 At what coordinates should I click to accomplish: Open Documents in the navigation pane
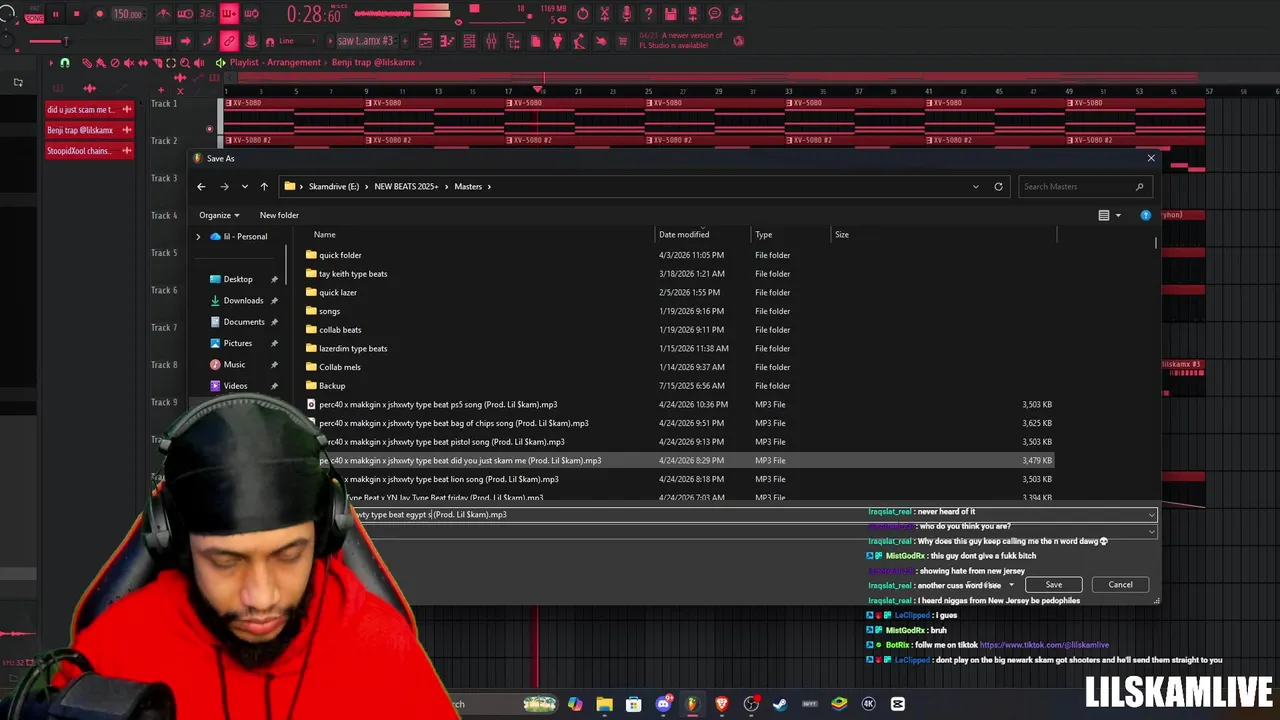pyautogui.click(x=244, y=322)
